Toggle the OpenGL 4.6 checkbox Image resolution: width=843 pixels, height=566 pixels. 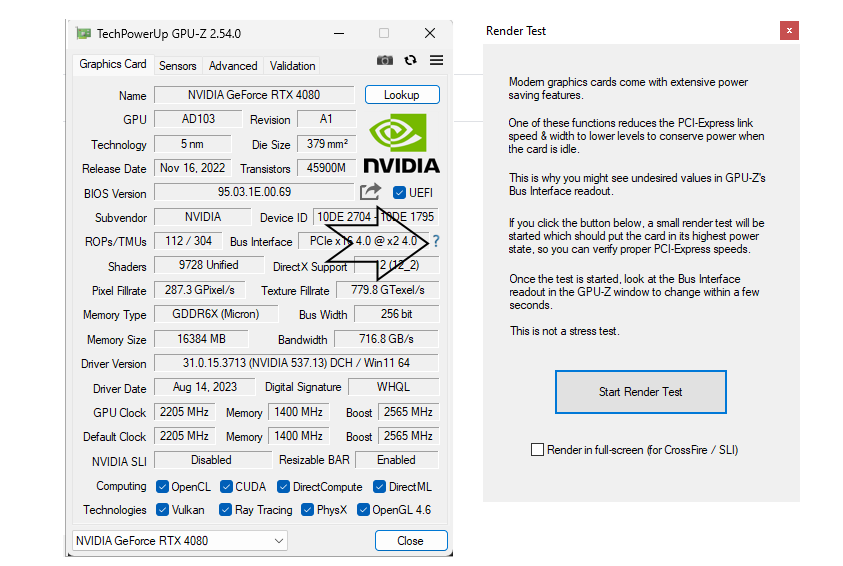click(363, 510)
